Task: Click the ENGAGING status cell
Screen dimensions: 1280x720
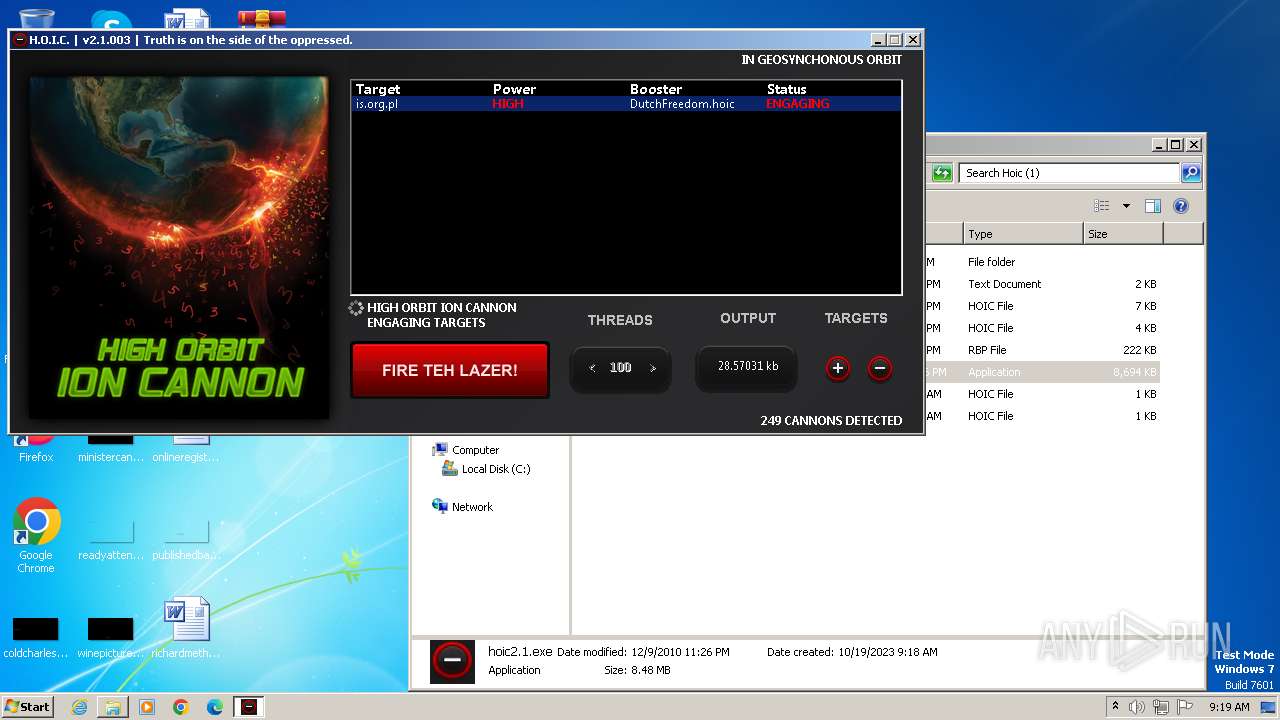Action: point(798,103)
